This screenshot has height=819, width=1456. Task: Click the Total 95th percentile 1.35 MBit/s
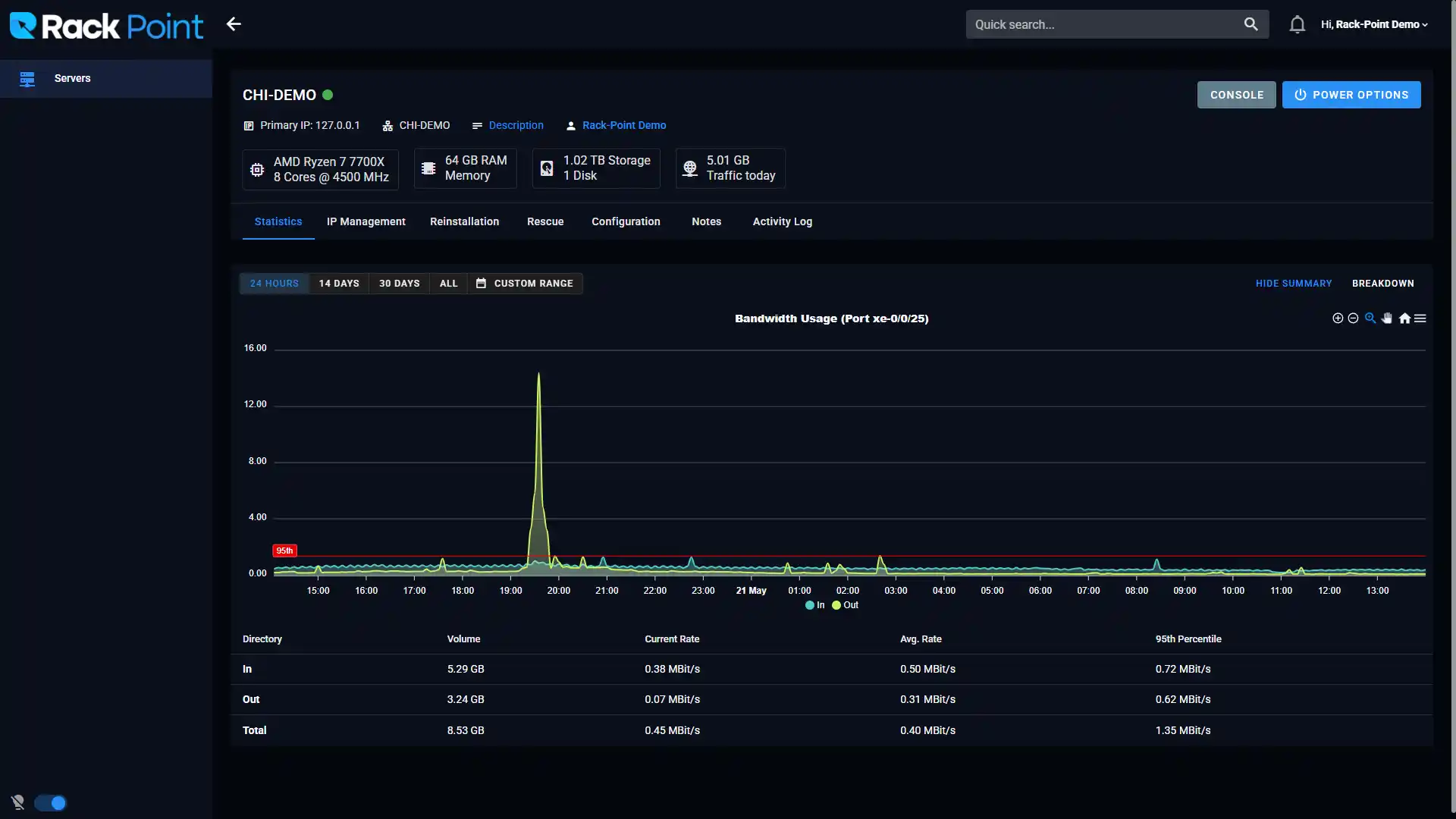1183,731
